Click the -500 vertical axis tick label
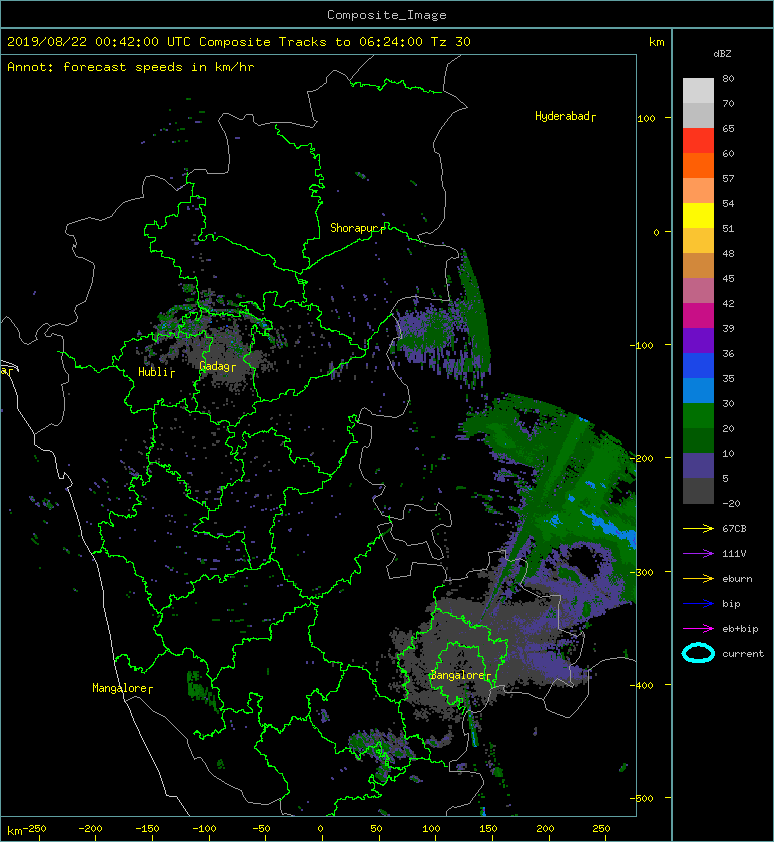774x842 pixels. 642,799
